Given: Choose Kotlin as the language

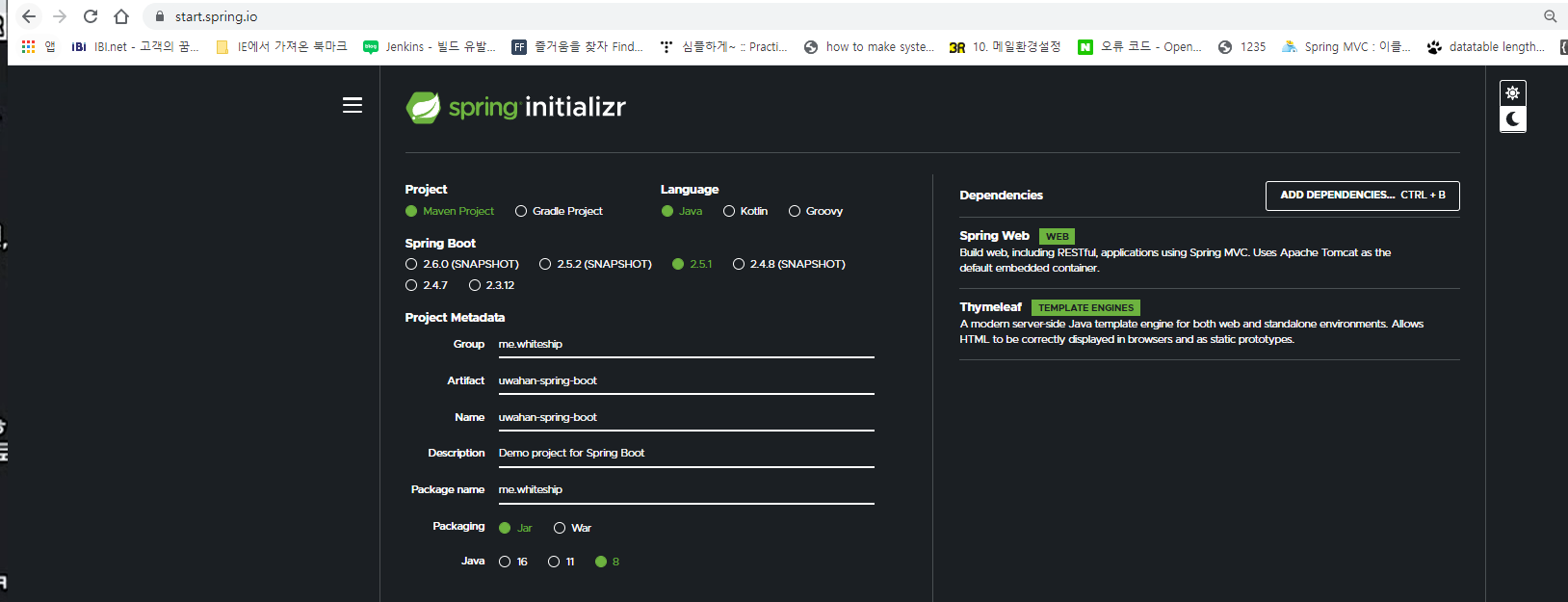Looking at the screenshot, I should 729,211.
